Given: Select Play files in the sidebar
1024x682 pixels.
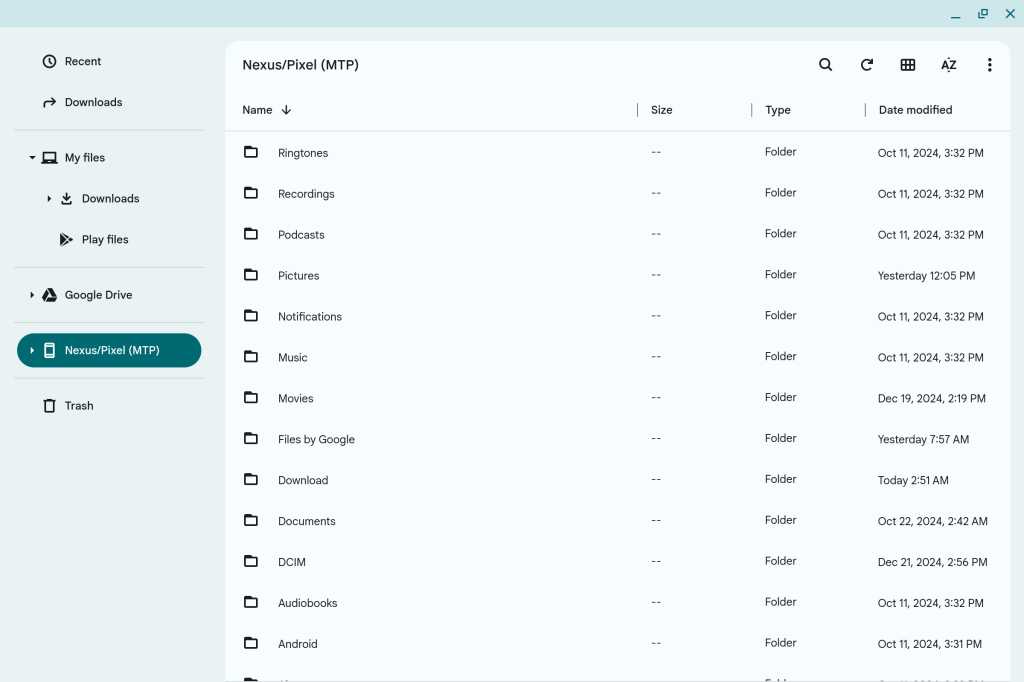Looking at the screenshot, I should (x=105, y=240).
